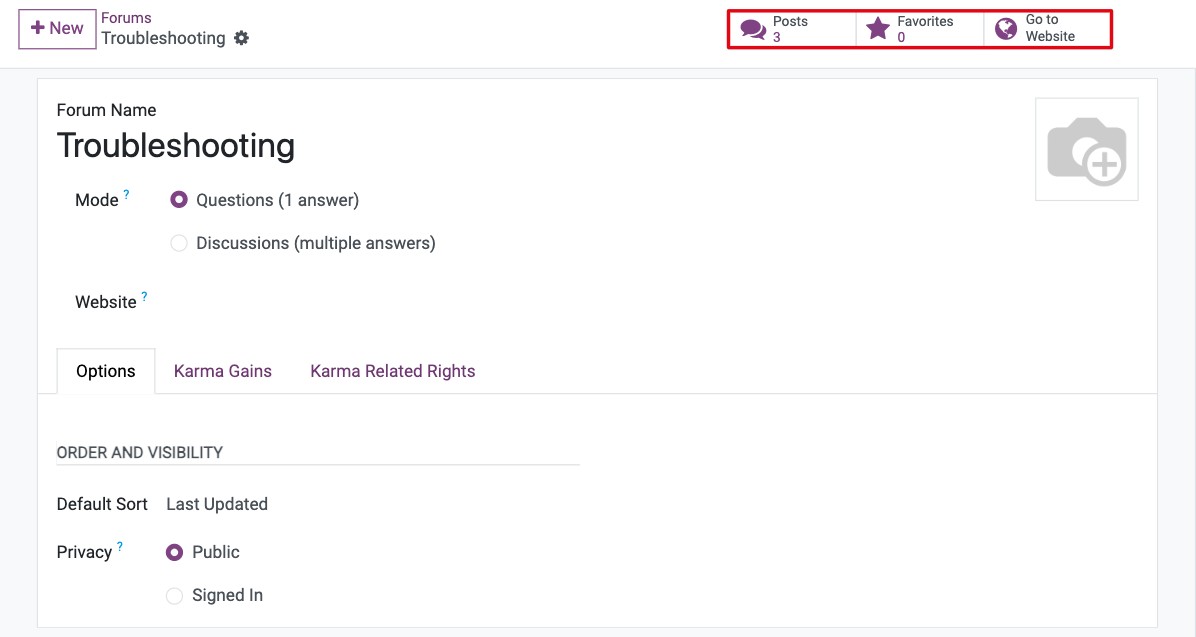Select the Public privacy option
This screenshot has width=1196, height=637.
coord(175,552)
